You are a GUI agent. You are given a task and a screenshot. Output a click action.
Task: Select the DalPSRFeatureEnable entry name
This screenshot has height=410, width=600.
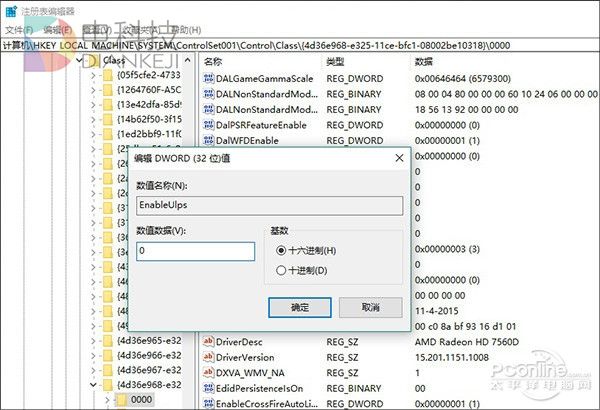coord(261,125)
